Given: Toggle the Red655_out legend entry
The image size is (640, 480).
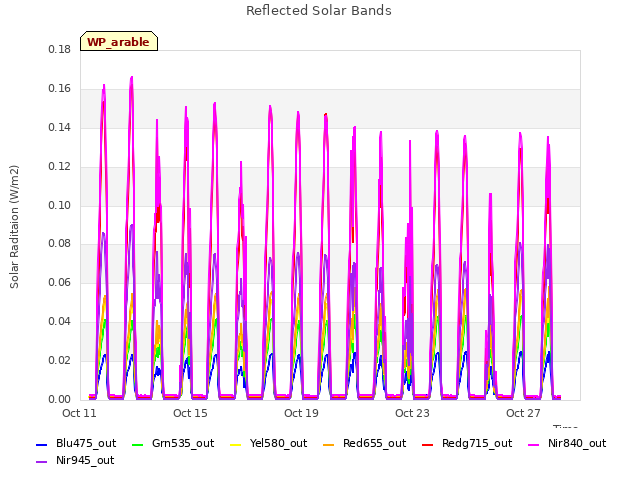Looking at the screenshot, I should coord(364,444).
